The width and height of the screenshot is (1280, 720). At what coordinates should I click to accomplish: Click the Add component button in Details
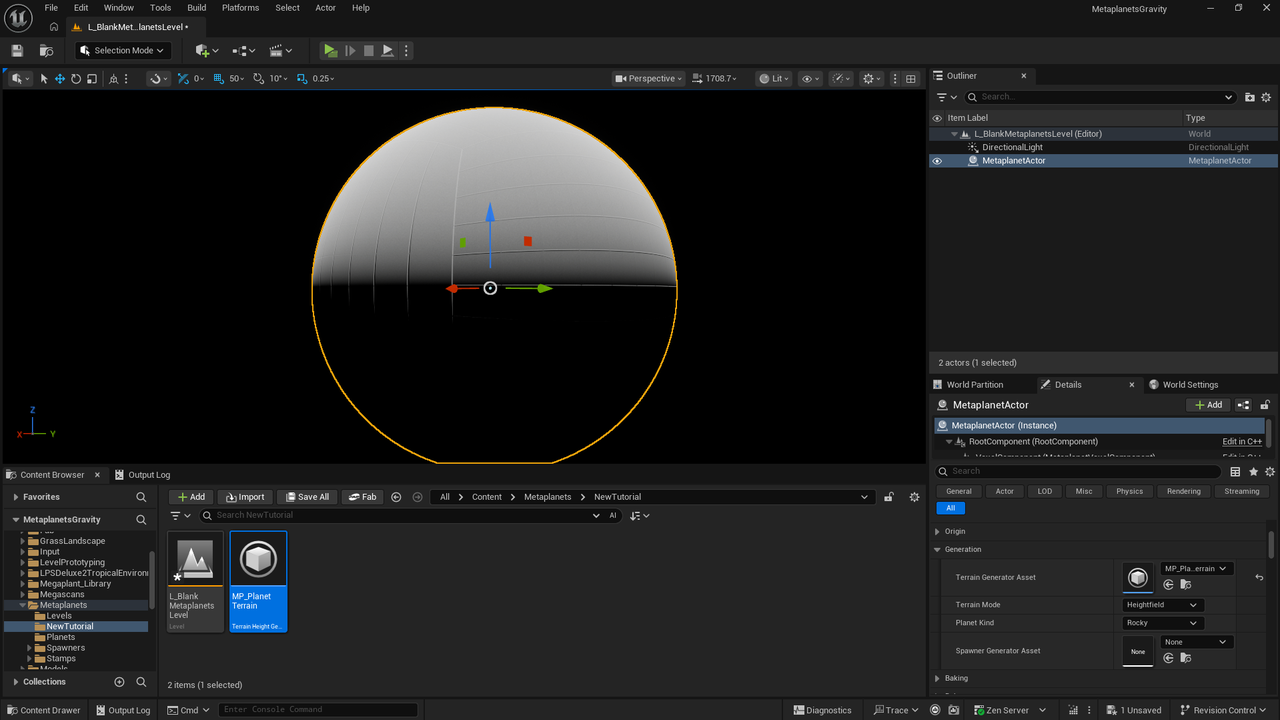click(x=1208, y=405)
